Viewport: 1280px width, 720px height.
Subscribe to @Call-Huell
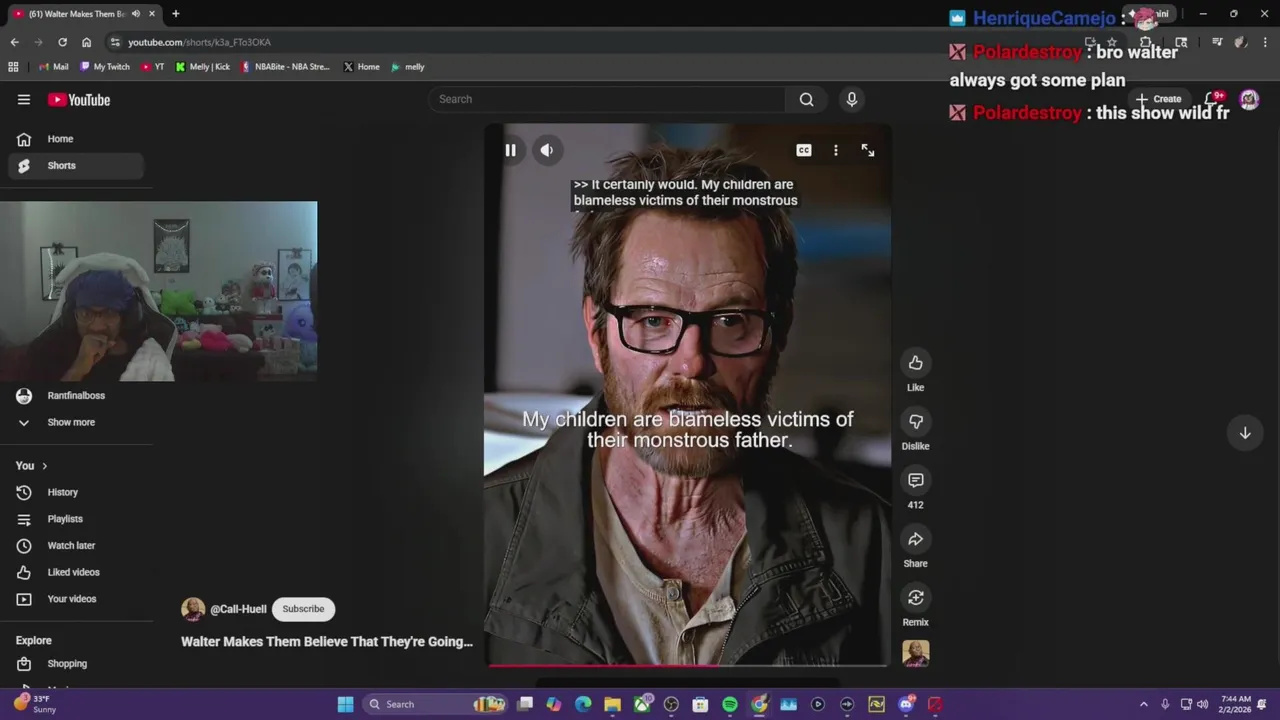pos(303,609)
